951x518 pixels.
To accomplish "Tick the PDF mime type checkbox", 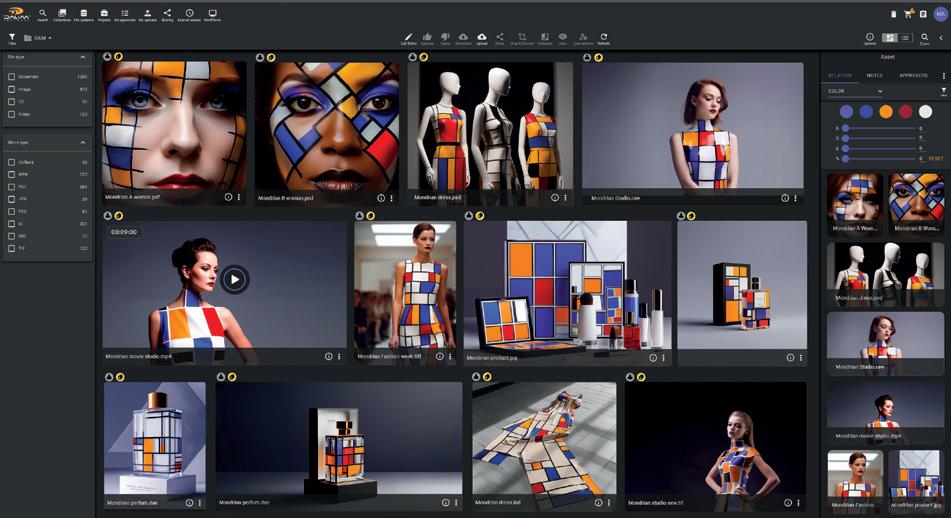I will [12, 186].
